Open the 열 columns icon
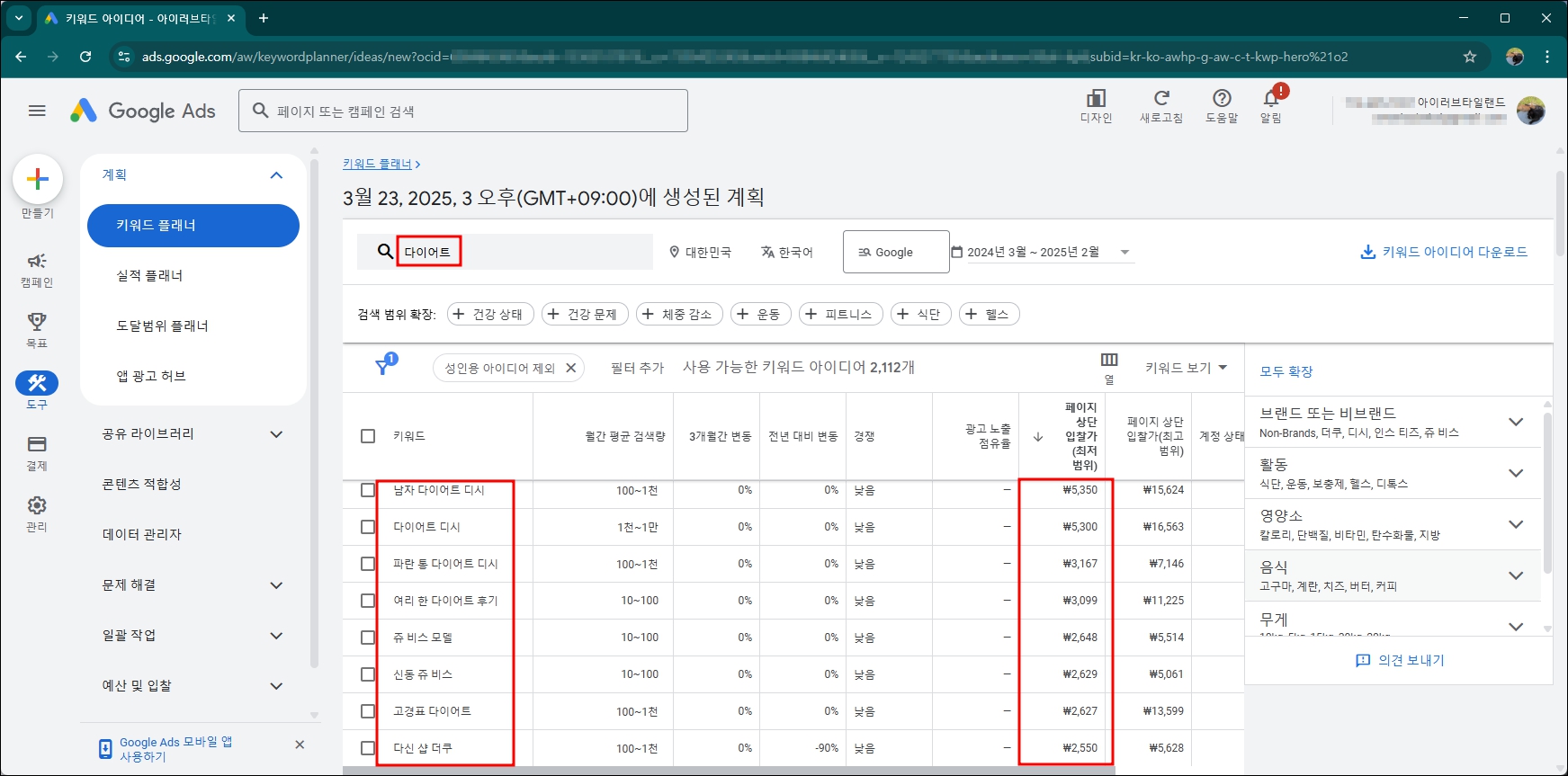The width and height of the screenshot is (1568, 776). [1109, 360]
